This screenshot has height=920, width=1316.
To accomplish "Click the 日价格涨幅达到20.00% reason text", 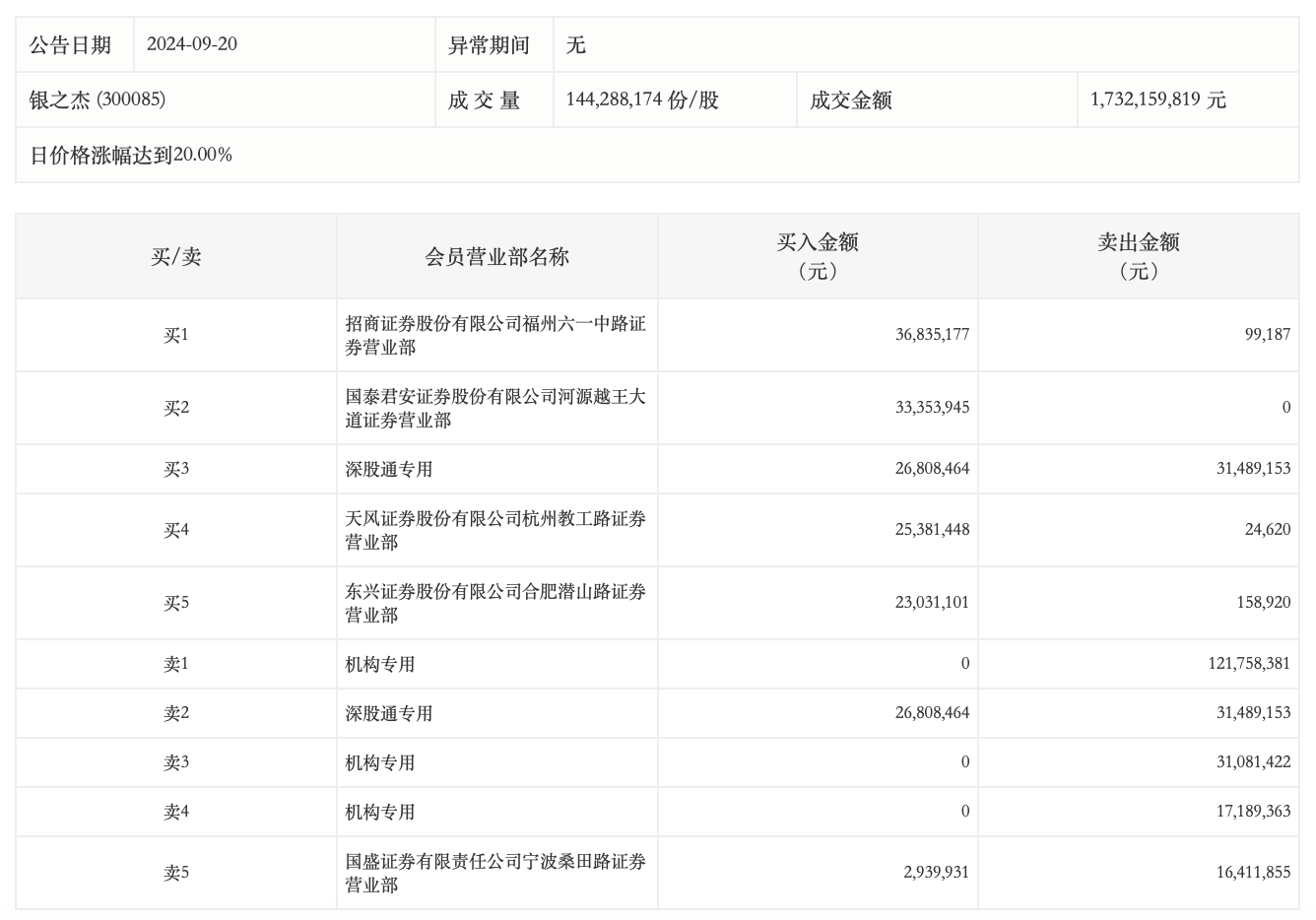I will [x=131, y=155].
